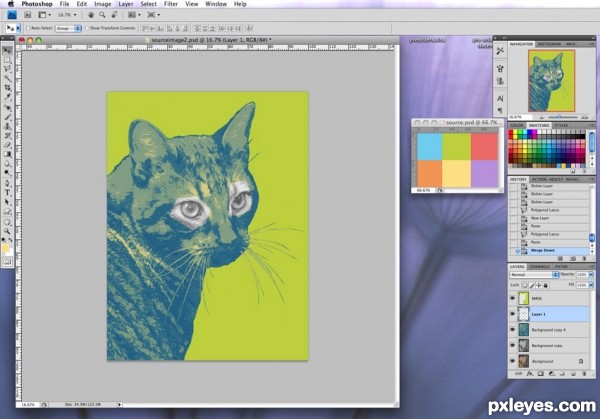Click the light blue square in source.psd window

(x=430, y=147)
